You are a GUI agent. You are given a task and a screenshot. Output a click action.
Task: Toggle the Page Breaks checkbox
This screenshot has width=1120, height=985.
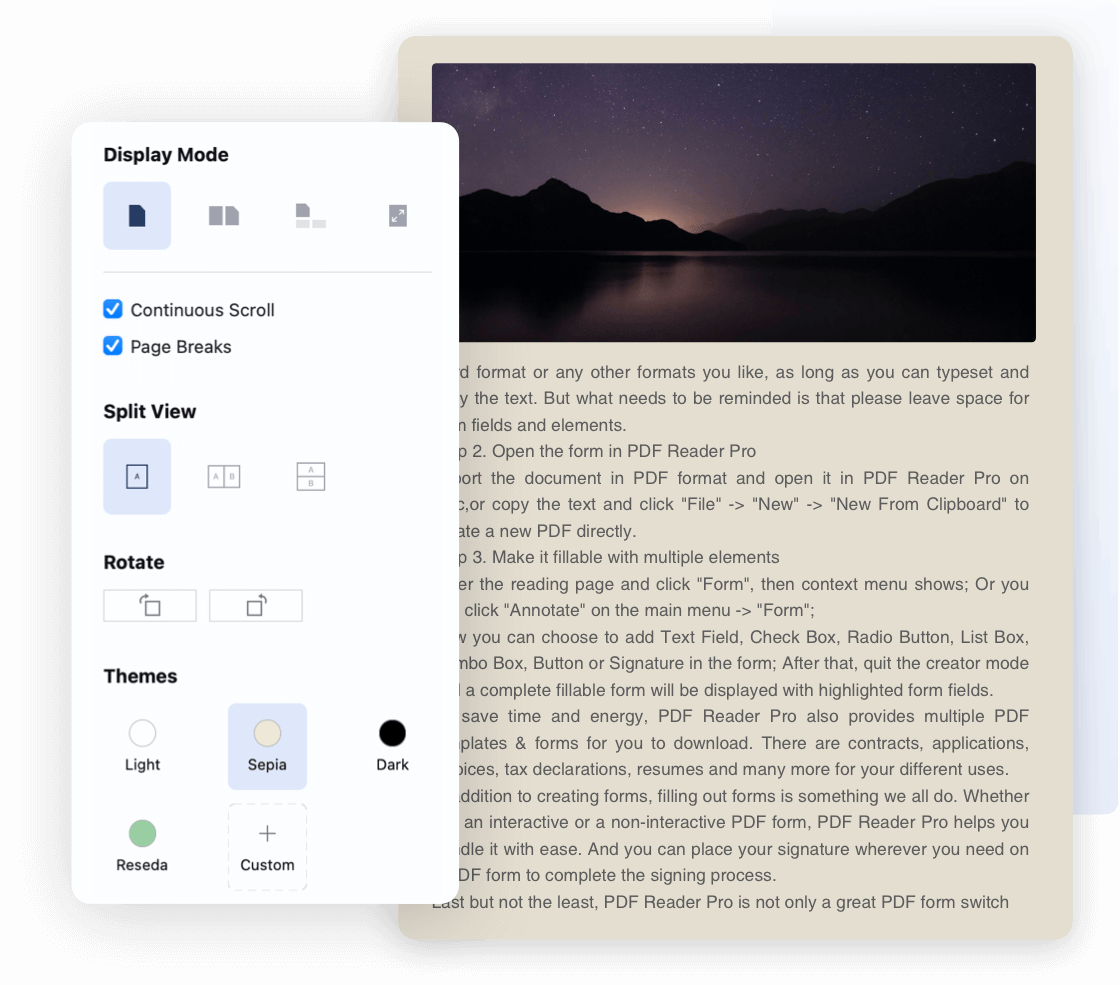pos(113,346)
